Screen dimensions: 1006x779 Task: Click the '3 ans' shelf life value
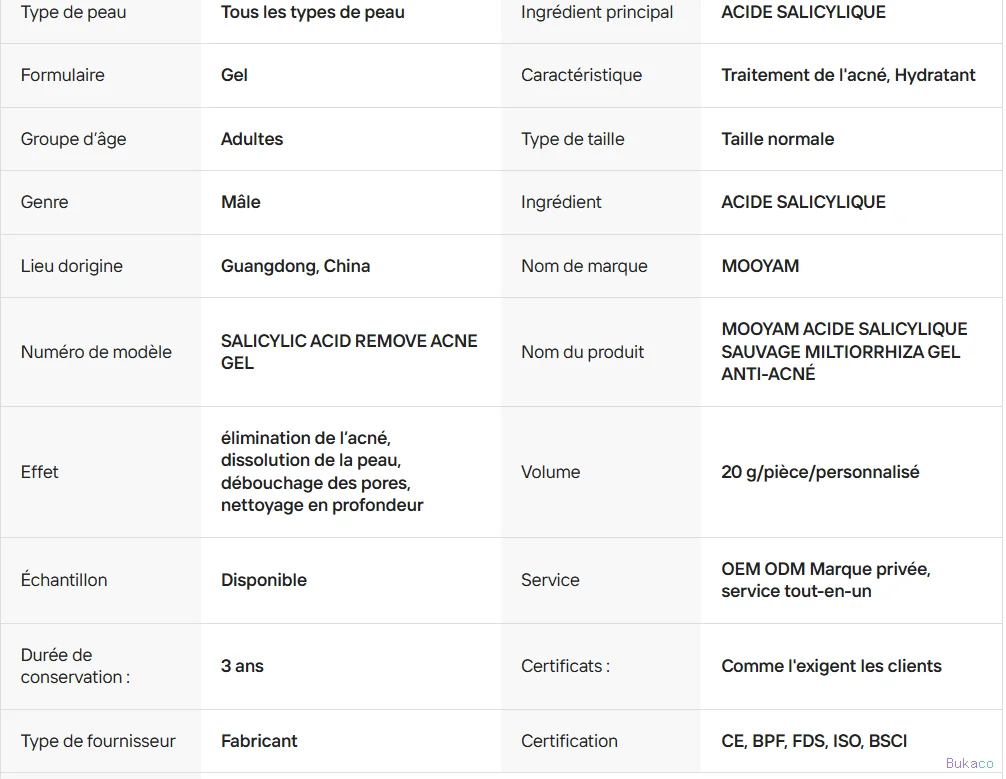(x=243, y=666)
